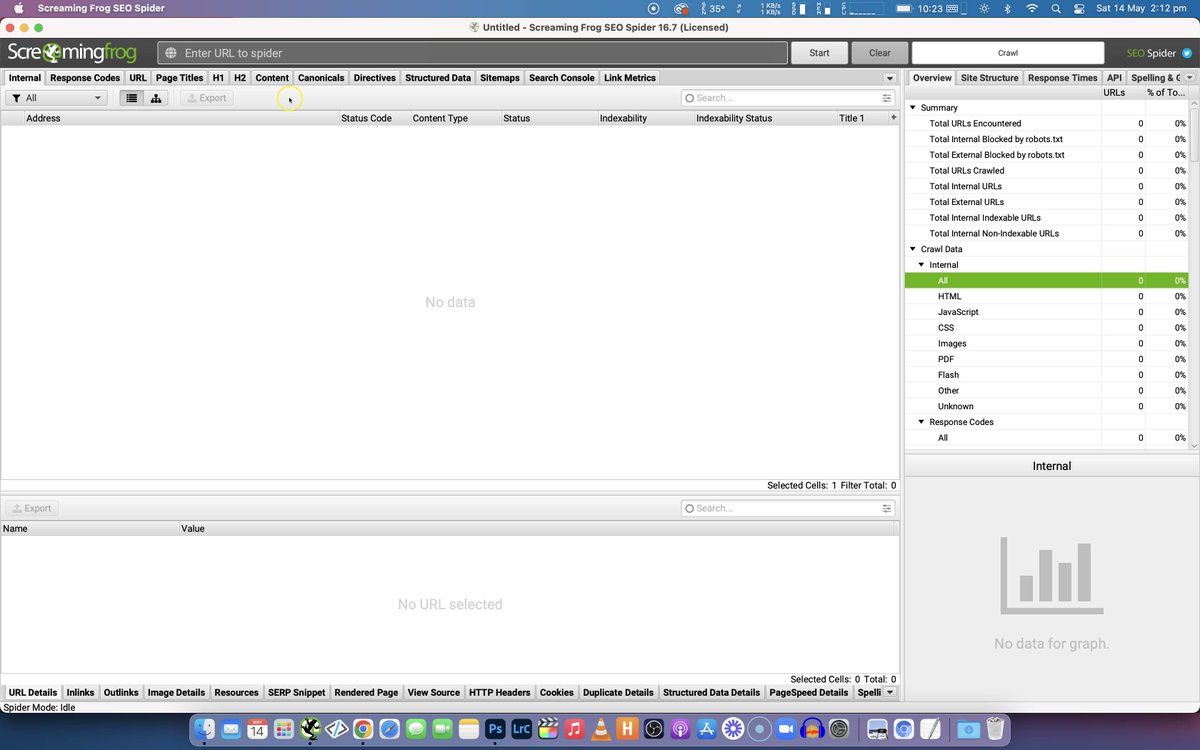Open the Page Titles tab
Viewport: 1200px width, 750px height.
tap(180, 78)
